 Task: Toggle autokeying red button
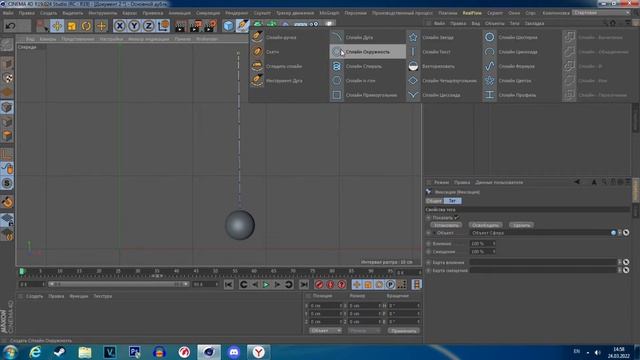click(330, 284)
